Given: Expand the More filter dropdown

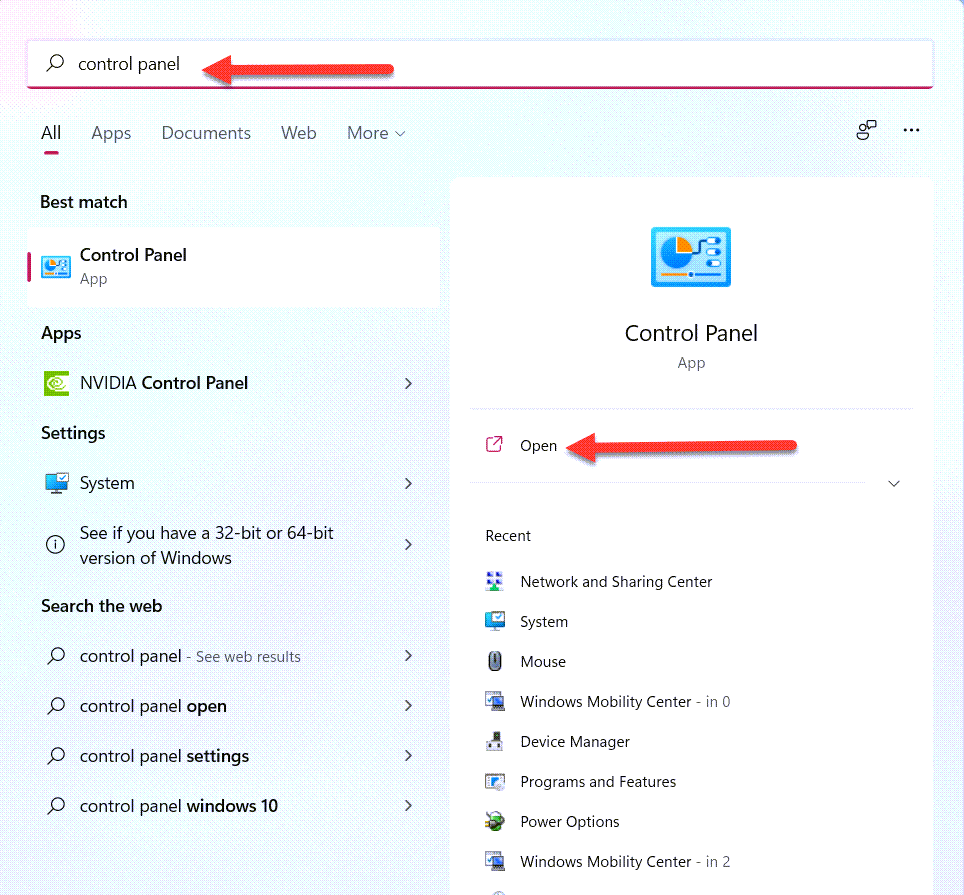Looking at the screenshot, I should [x=376, y=133].
